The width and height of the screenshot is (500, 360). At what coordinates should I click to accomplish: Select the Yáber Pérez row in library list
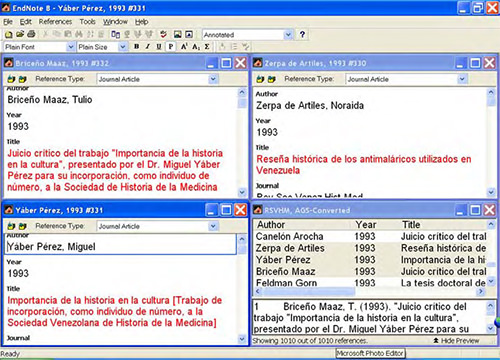click(370, 260)
